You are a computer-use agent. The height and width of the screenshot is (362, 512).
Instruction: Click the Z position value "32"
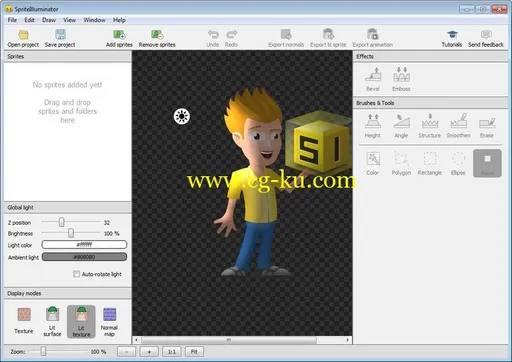click(x=107, y=222)
